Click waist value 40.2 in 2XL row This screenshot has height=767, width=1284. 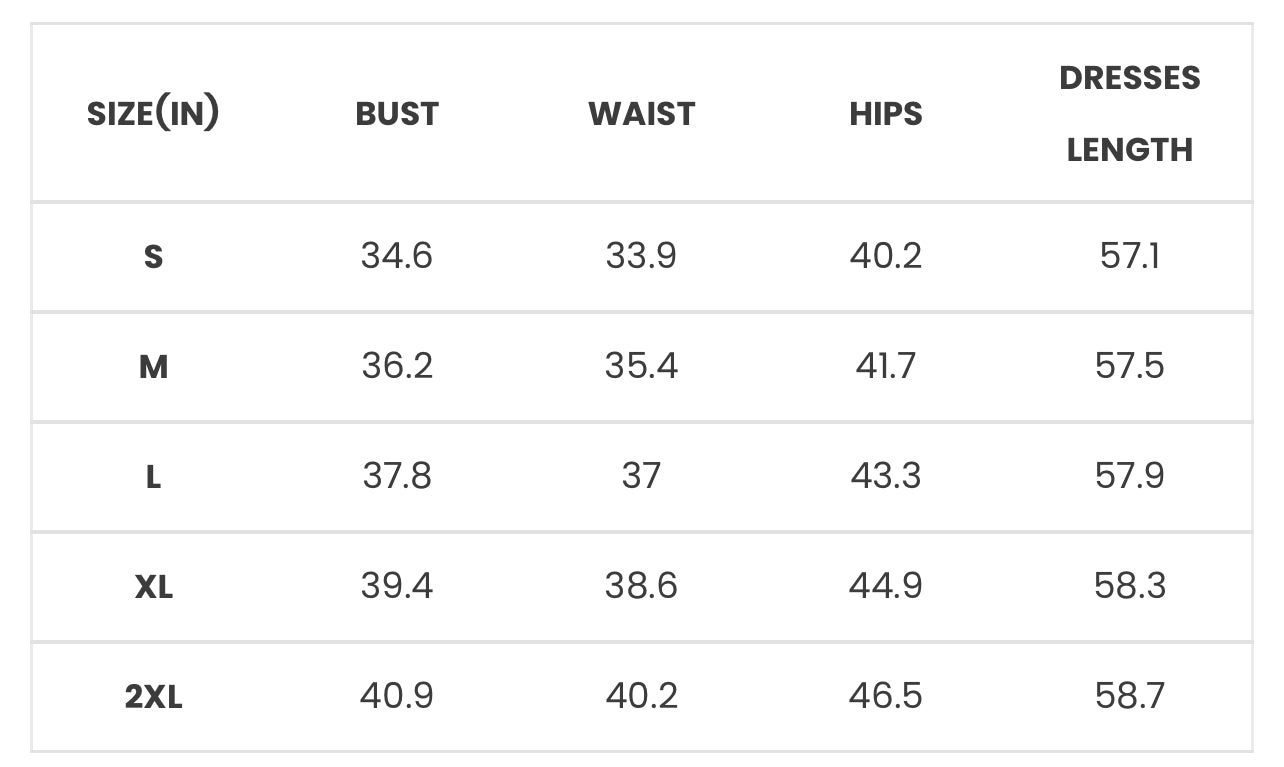click(x=641, y=696)
